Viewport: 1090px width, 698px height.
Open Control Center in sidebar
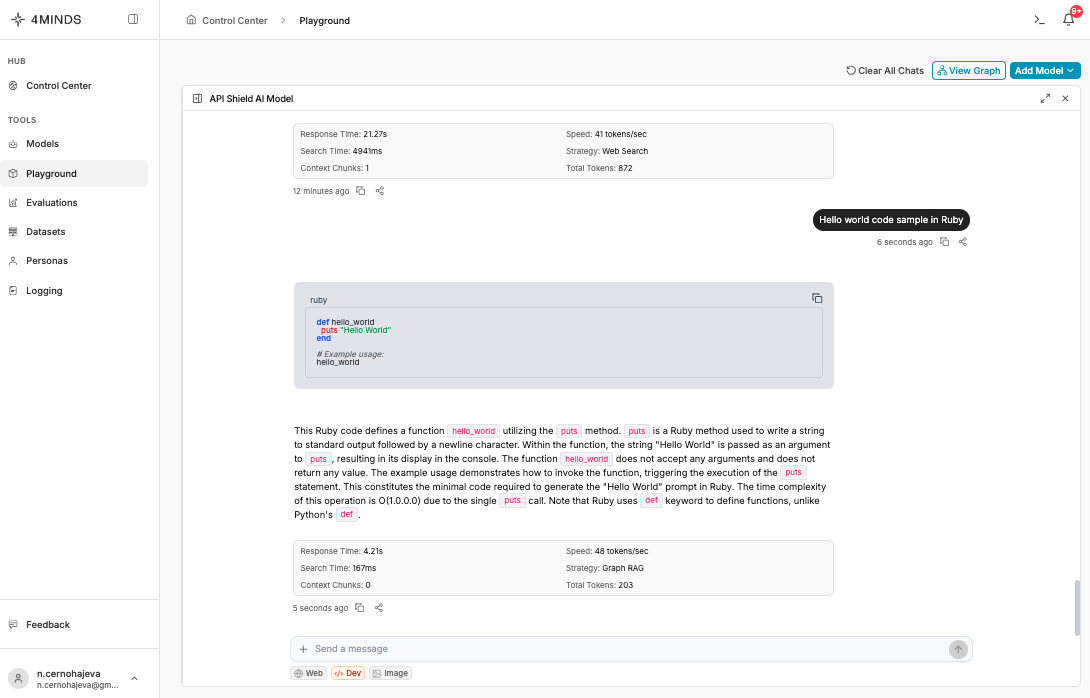[x=74, y=86]
